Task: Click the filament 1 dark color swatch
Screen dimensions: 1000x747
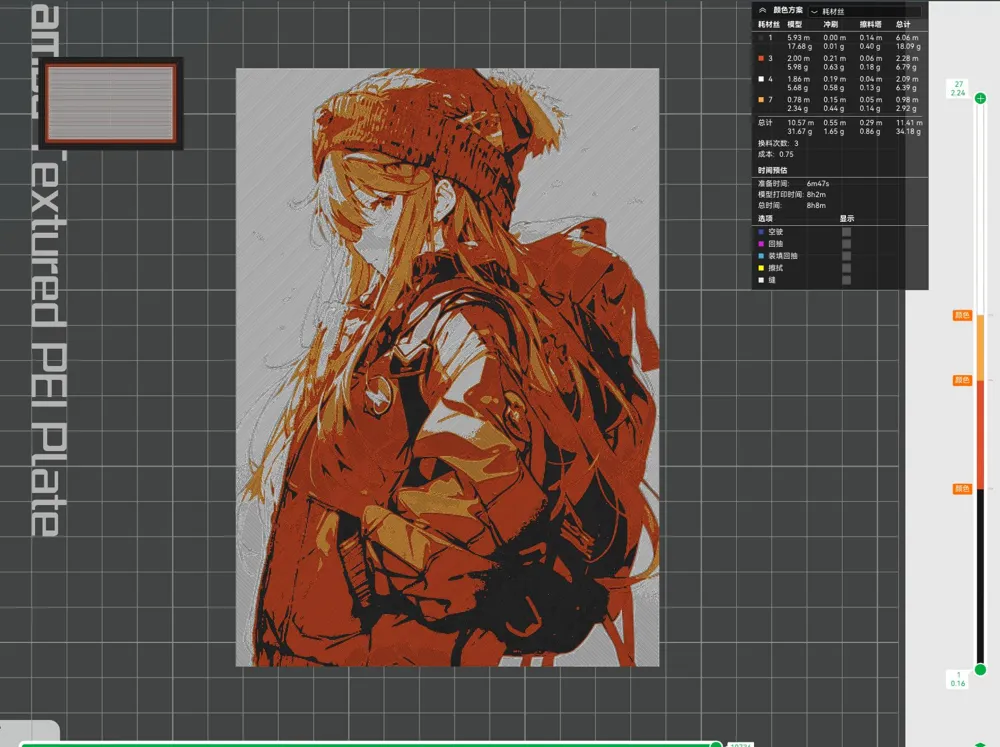Action: click(x=761, y=38)
